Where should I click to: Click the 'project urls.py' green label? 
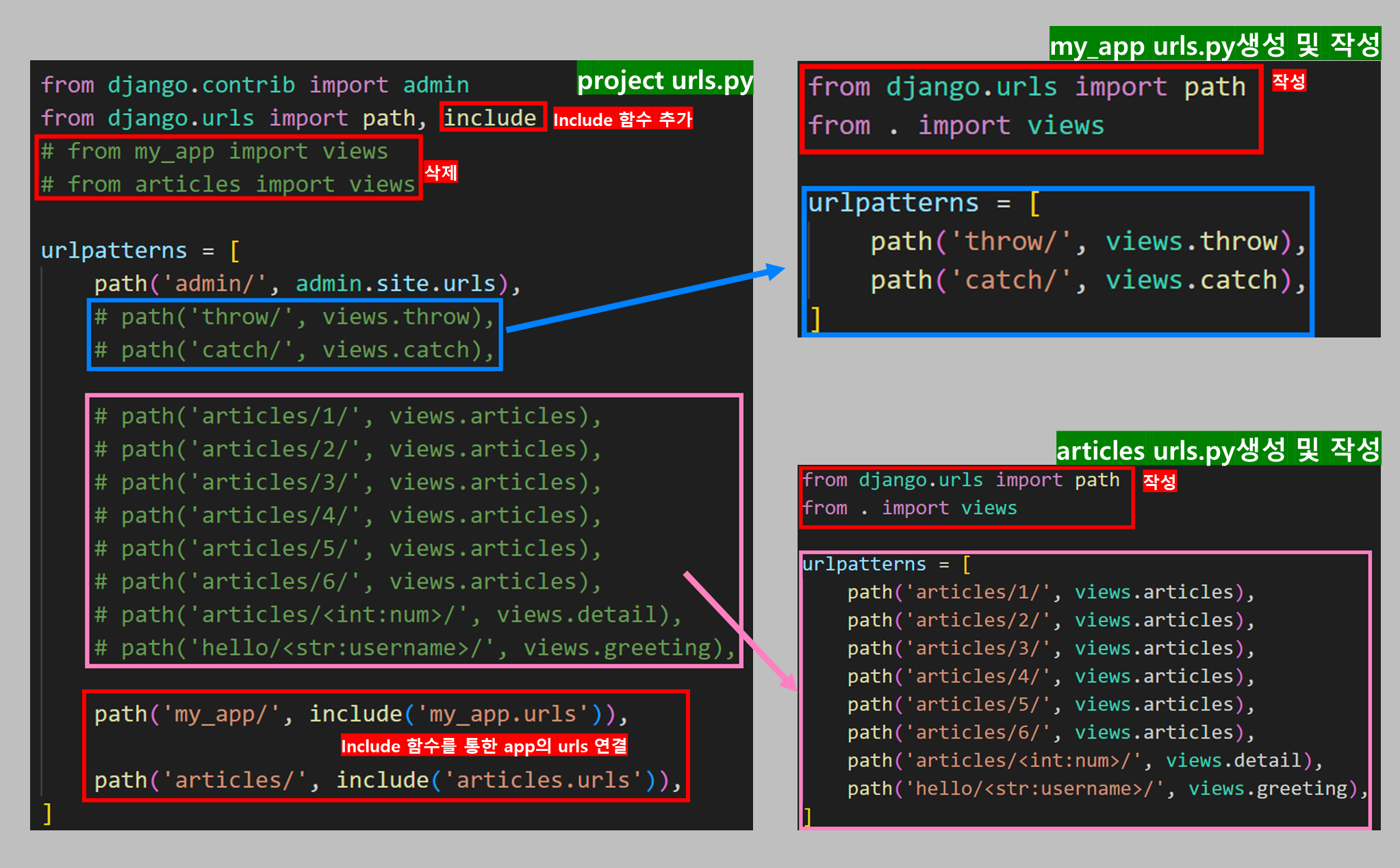click(x=664, y=81)
